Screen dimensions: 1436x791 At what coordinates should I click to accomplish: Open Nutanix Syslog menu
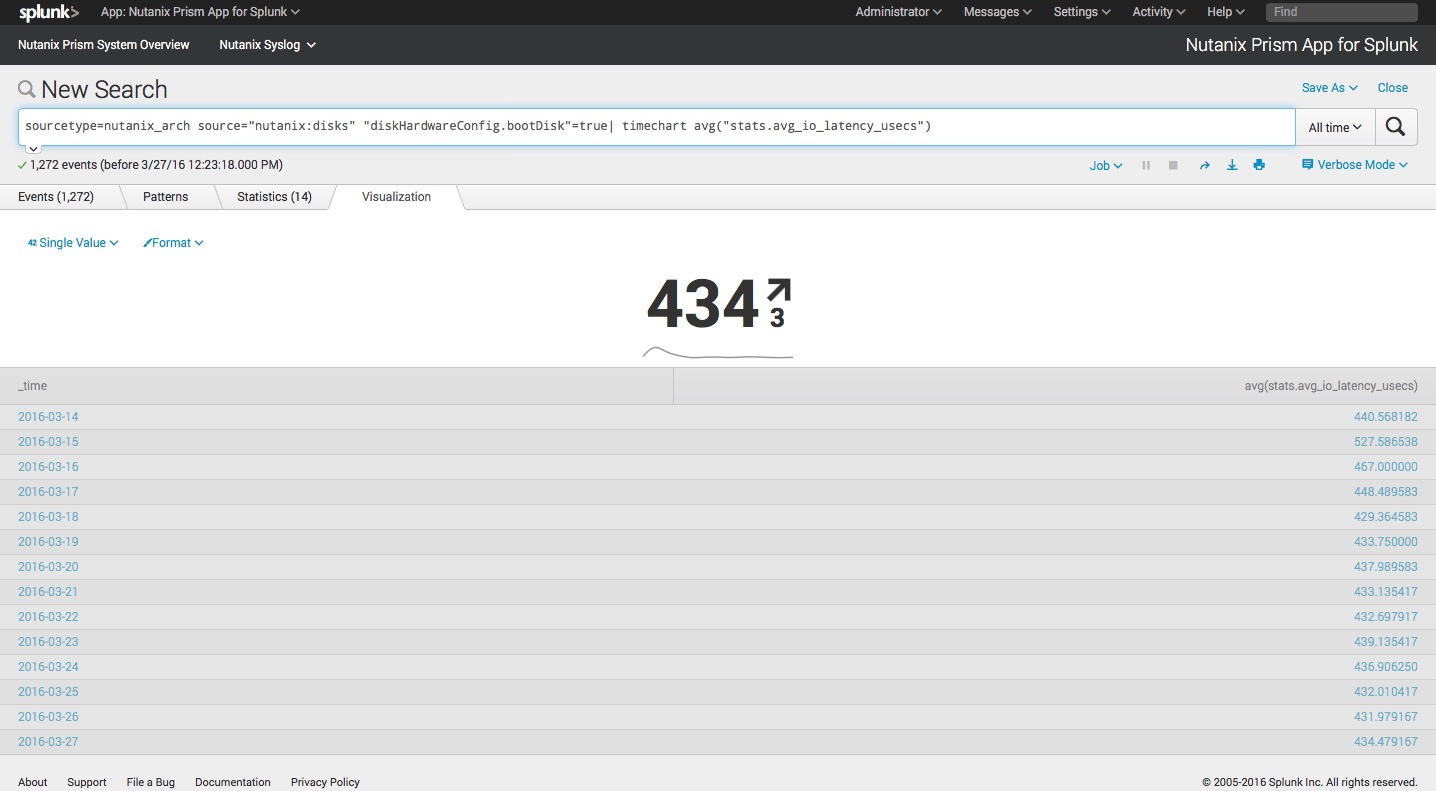tap(267, 45)
